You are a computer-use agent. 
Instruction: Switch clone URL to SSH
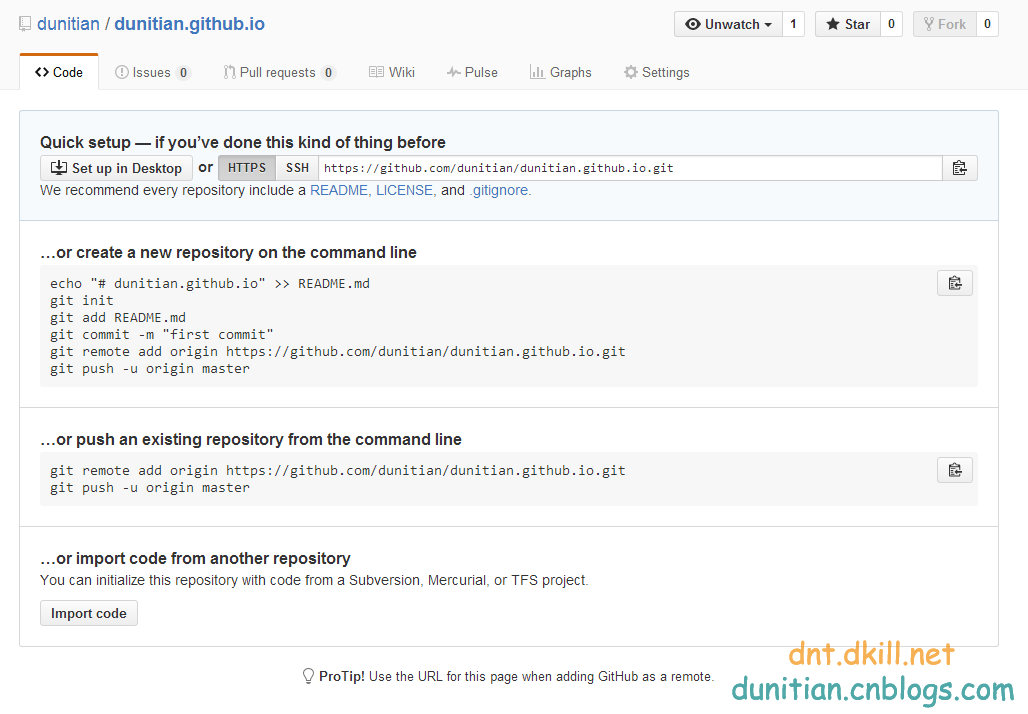[297, 169]
